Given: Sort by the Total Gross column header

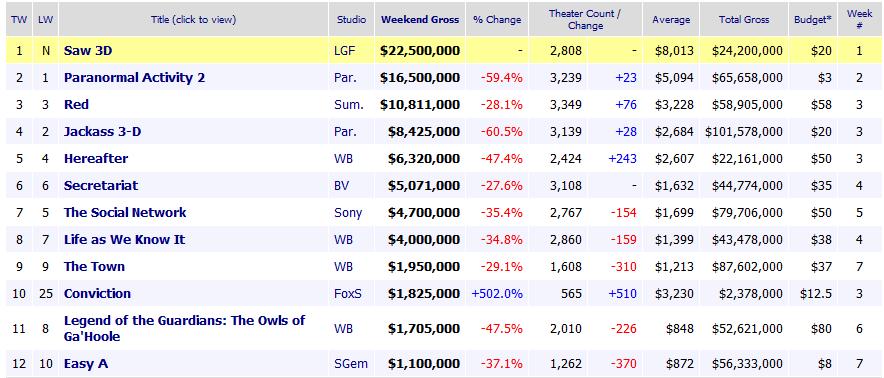Looking at the screenshot, I should click(744, 20).
